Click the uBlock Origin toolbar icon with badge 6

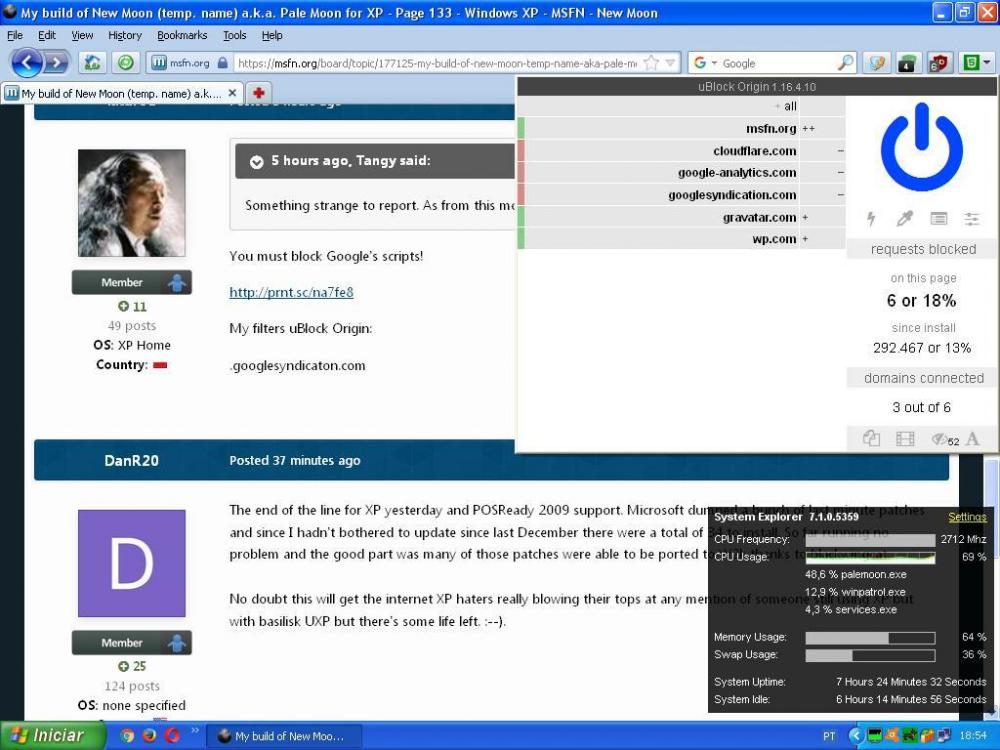pyautogui.click(x=939, y=62)
